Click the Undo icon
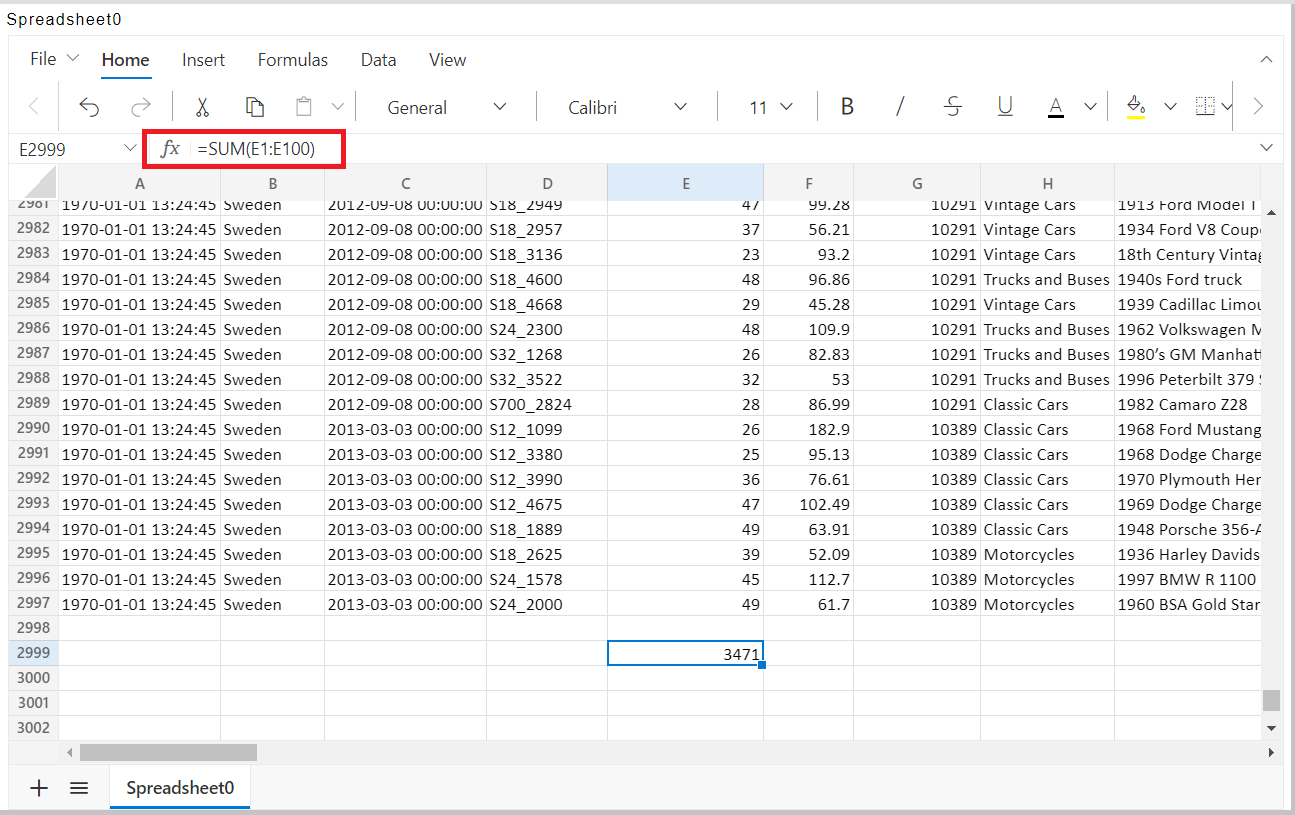The height and width of the screenshot is (815, 1295). (x=89, y=107)
